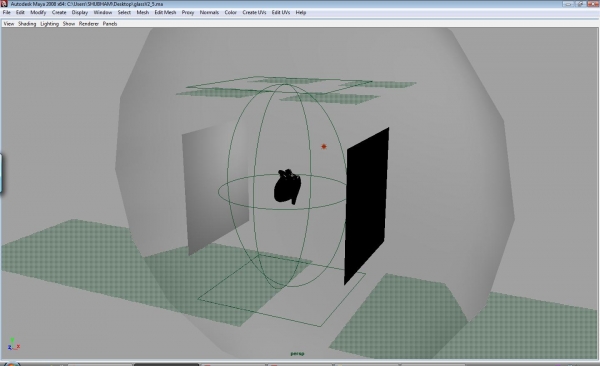The height and width of the screenshot is (366, 600).
Task: Open the Edit UVs menu
Action: tap(281, 12)
